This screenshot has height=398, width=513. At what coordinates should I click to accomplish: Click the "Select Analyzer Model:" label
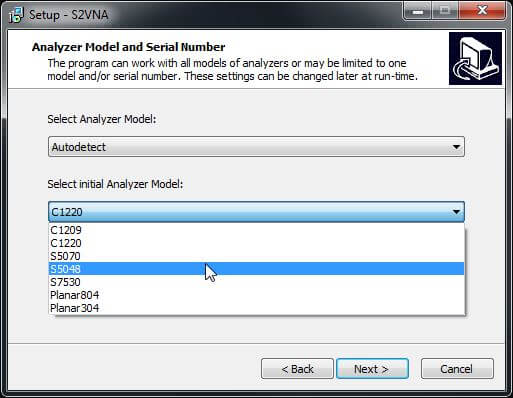click(102, 119)
